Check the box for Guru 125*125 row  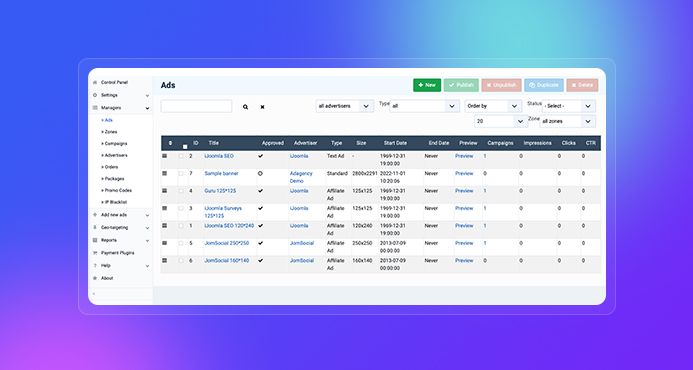coord(181,191)
